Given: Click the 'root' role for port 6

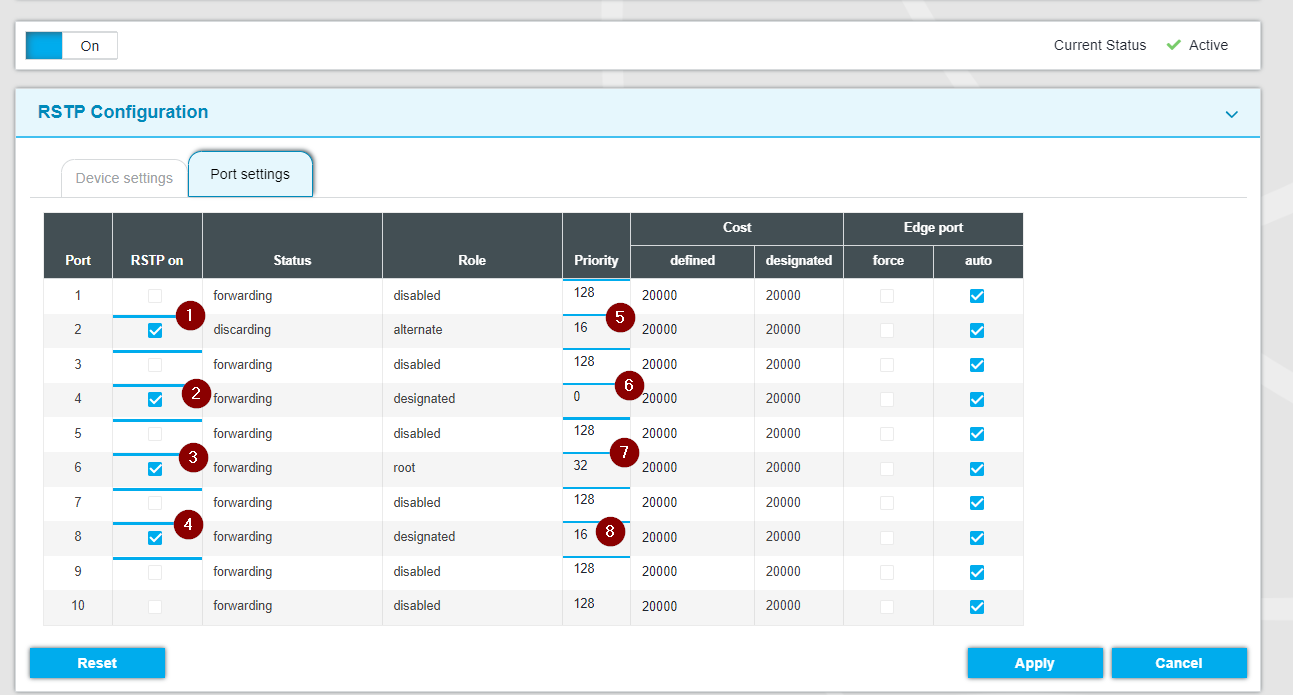Looking at the screenshot, I should click(x=404, y=468).
